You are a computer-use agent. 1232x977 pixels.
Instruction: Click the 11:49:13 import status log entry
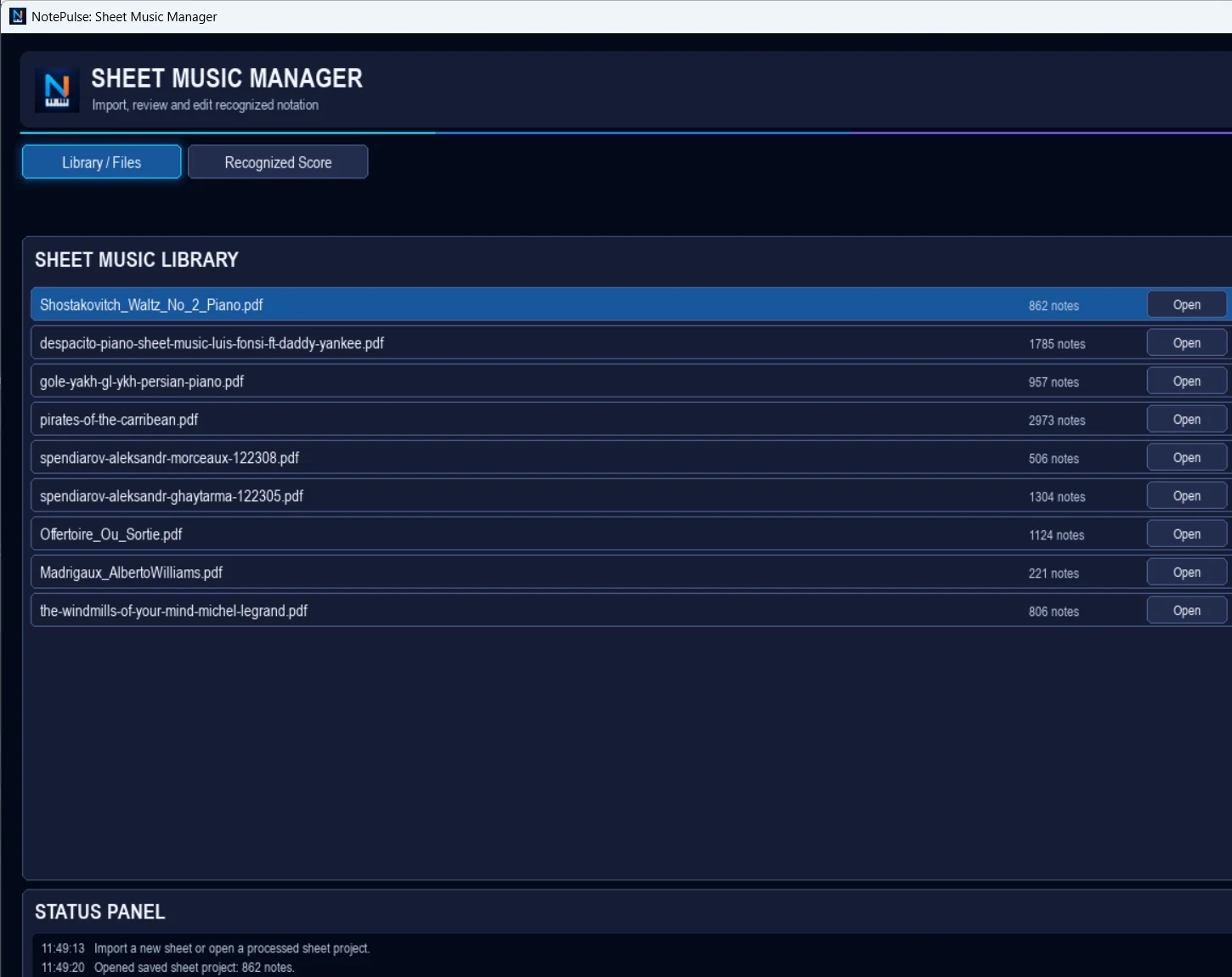(206, 948)
